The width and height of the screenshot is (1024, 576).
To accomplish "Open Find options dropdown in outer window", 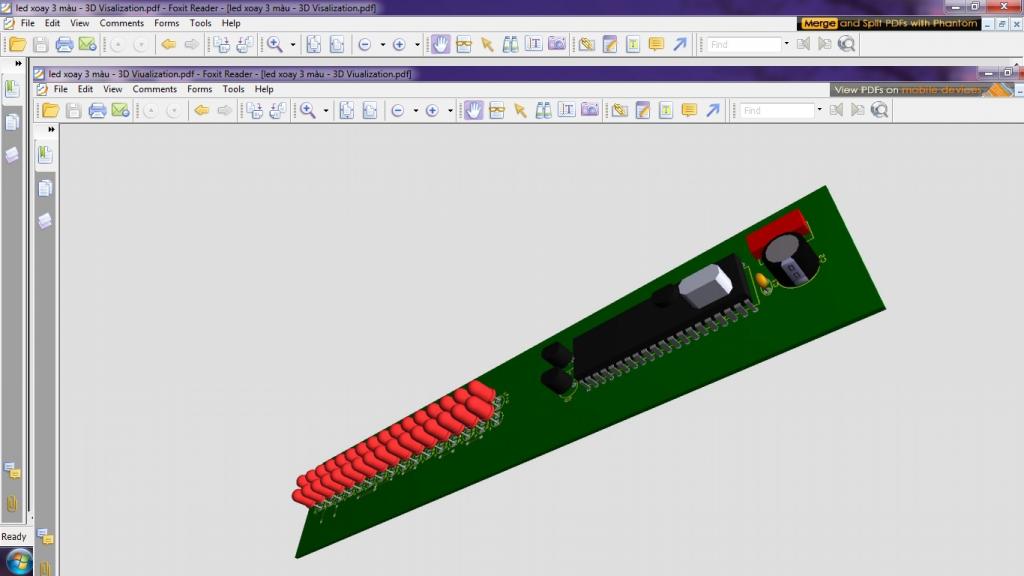I will 786,44.
